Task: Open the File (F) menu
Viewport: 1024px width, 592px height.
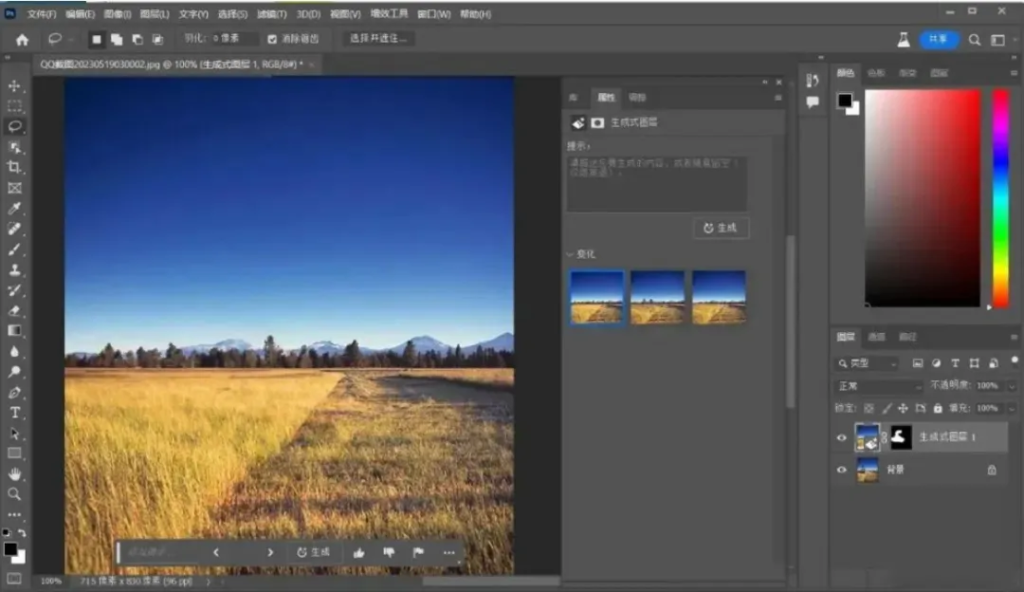Action: (x=41, y=14)
